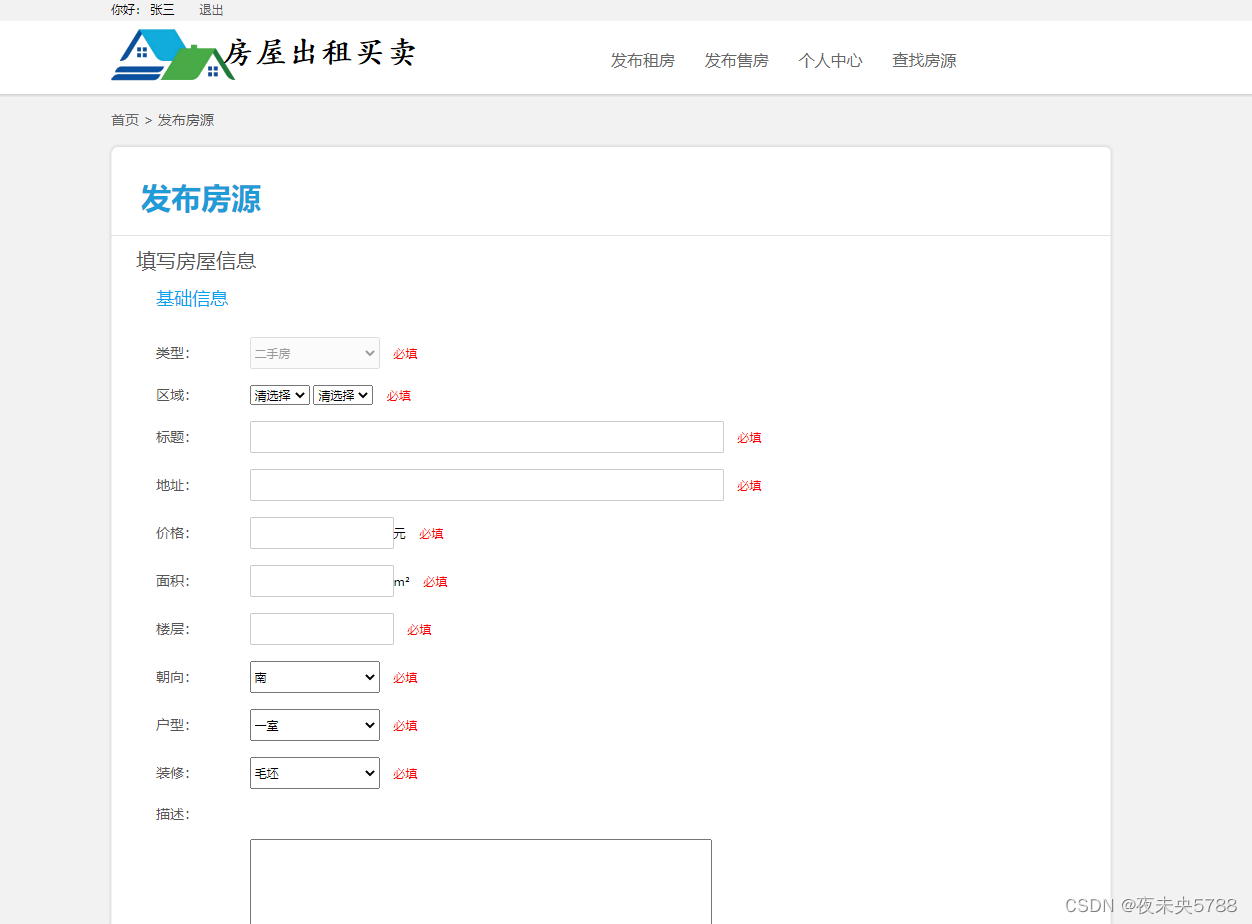Focus the 地址 text input

pos(487,485)
